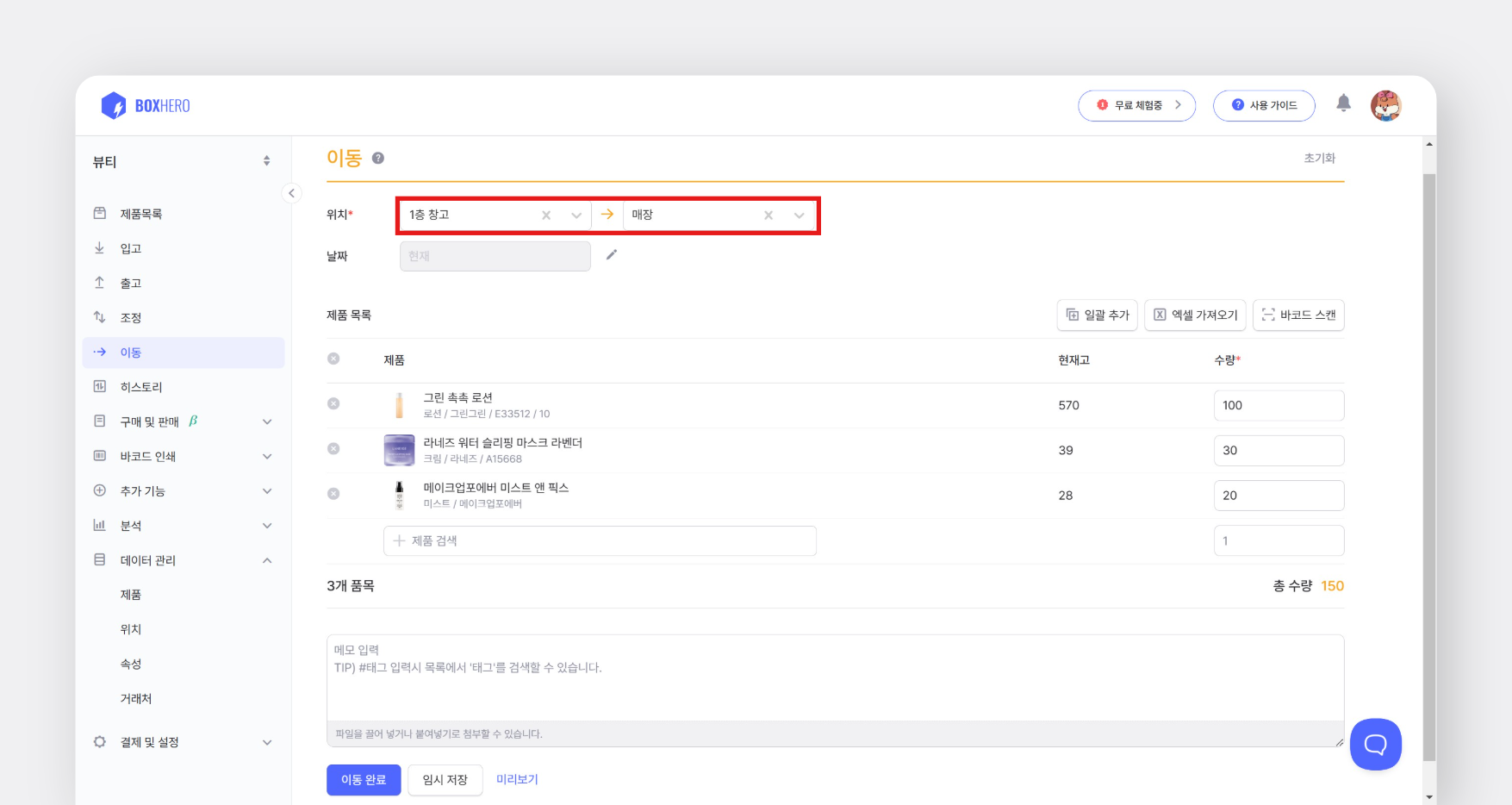The width and height of the screenshot is (1512, 805).
Task: Click the page vertical scrollbar
Action: (1429, 465)
